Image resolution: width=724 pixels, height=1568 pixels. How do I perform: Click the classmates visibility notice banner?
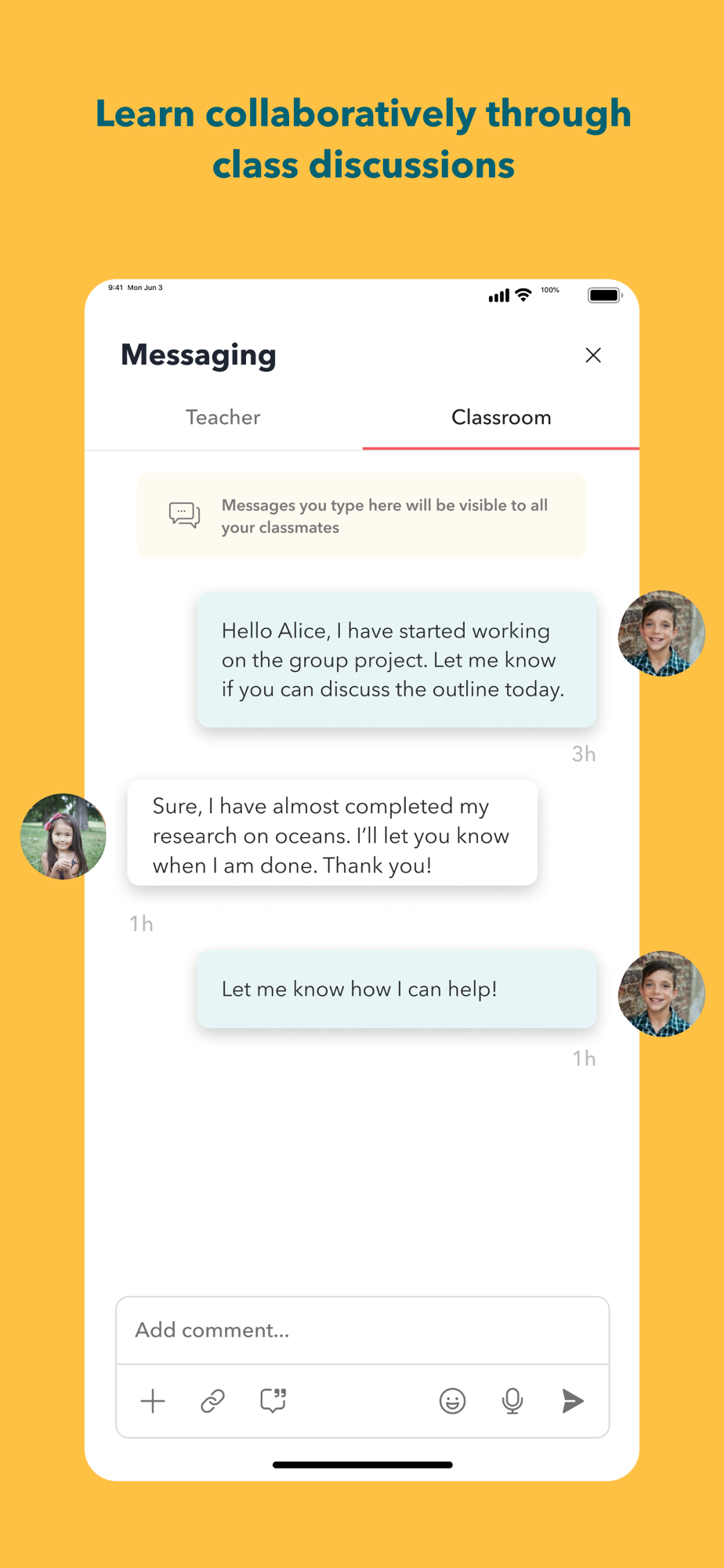[361, 516]
